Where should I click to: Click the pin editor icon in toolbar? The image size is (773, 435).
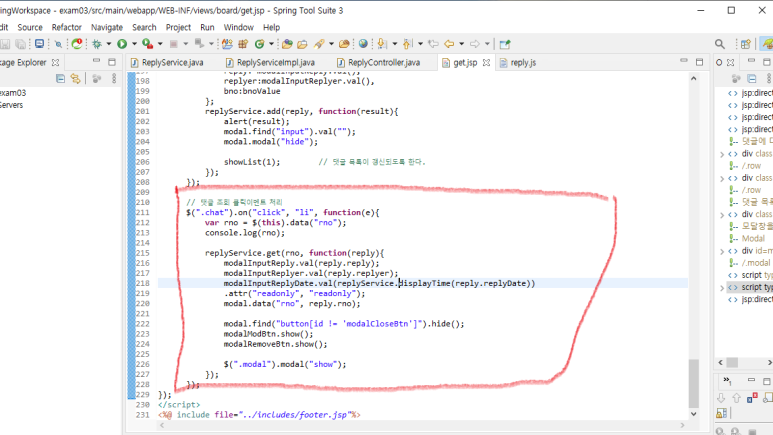(505, 44)
